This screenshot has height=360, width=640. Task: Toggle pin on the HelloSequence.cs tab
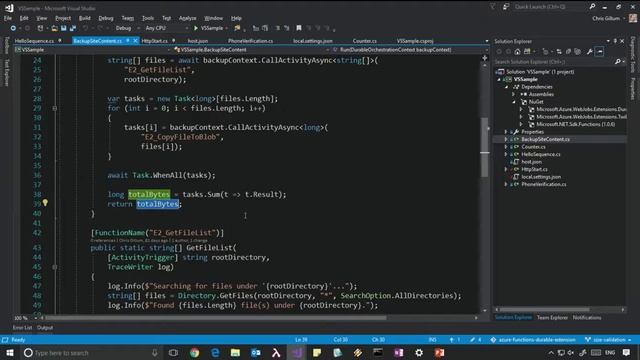click(60, 40)
